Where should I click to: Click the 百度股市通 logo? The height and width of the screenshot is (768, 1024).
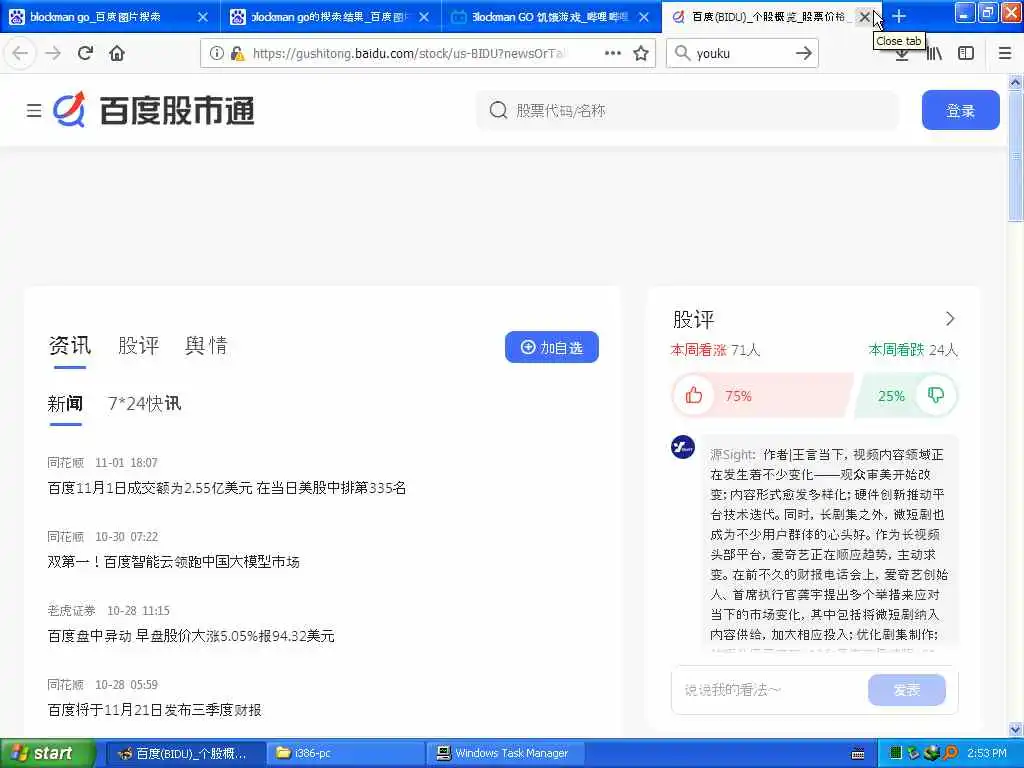pyautogui.click(x=153, y=110)
